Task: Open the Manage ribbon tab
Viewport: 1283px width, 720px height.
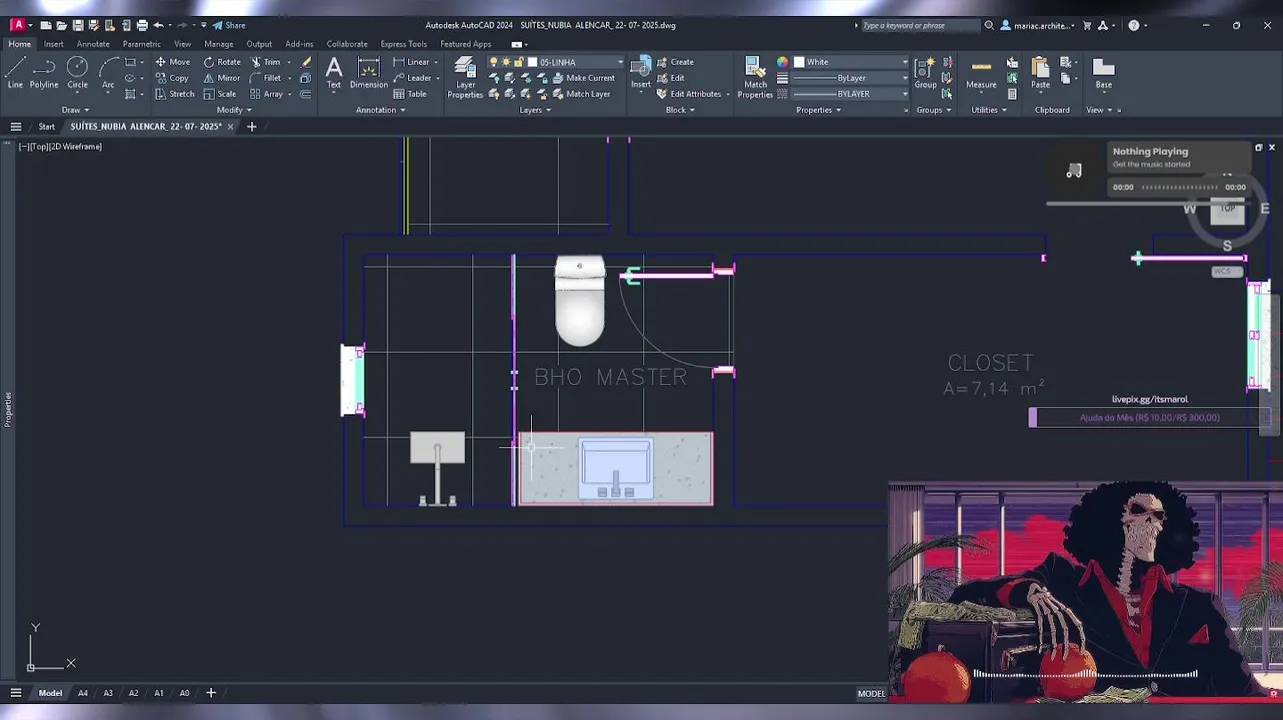Action: point(218,44)
